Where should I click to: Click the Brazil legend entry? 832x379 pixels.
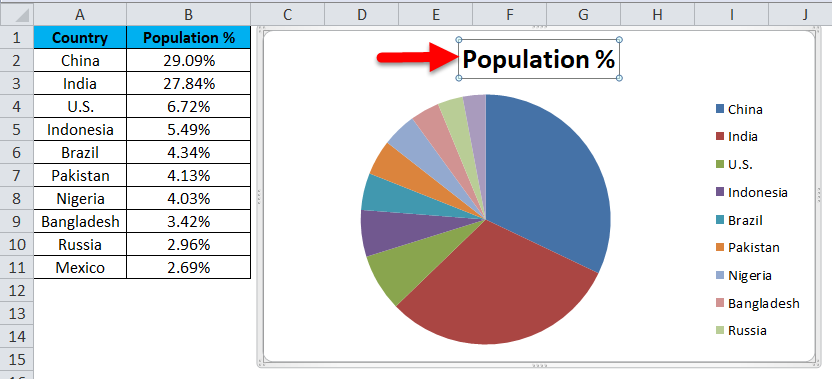click(739, 220)
